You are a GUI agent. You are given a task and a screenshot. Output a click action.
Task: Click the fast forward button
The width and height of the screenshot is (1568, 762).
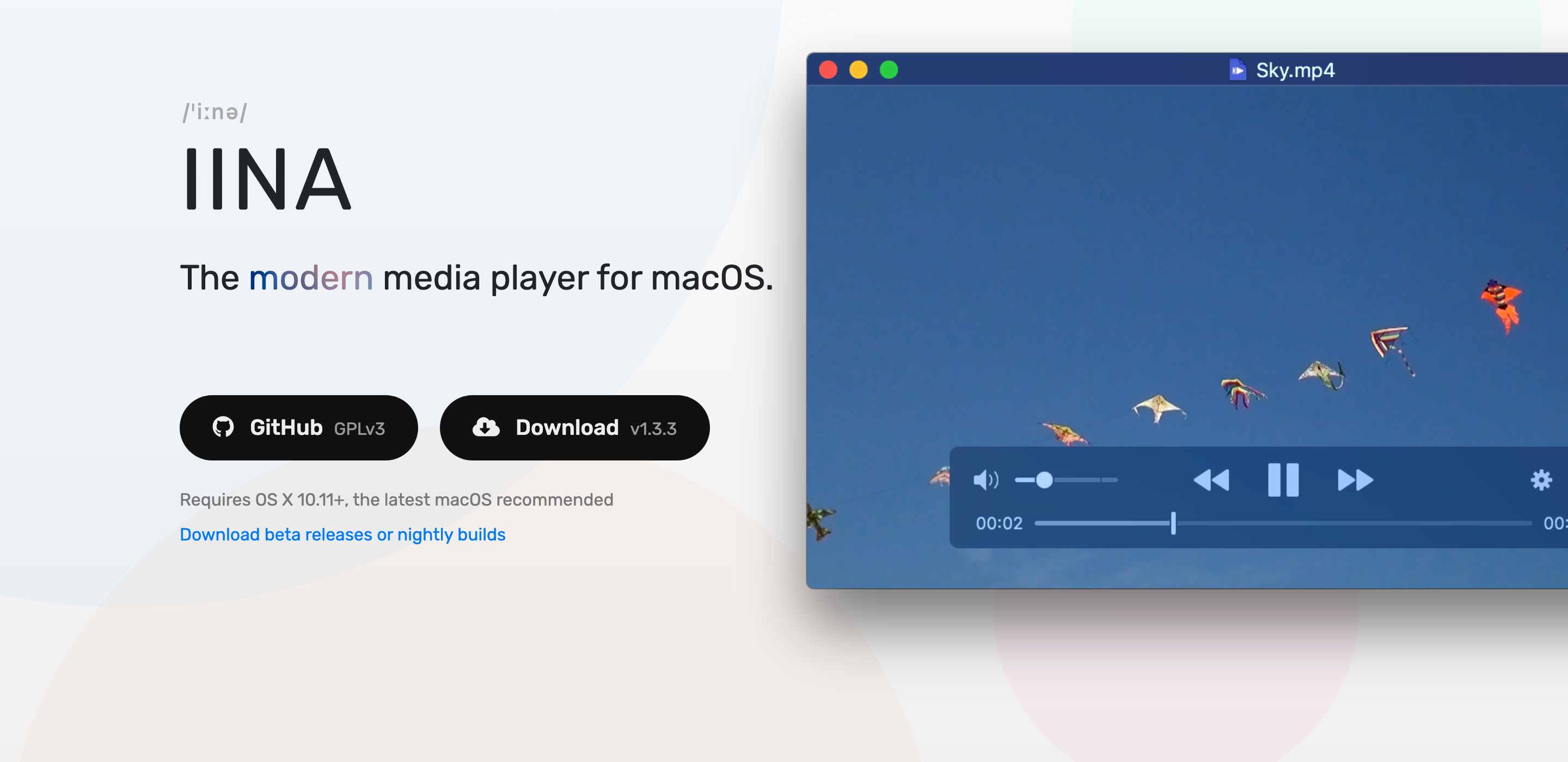pyautogui.click(x=1355, y=480)
